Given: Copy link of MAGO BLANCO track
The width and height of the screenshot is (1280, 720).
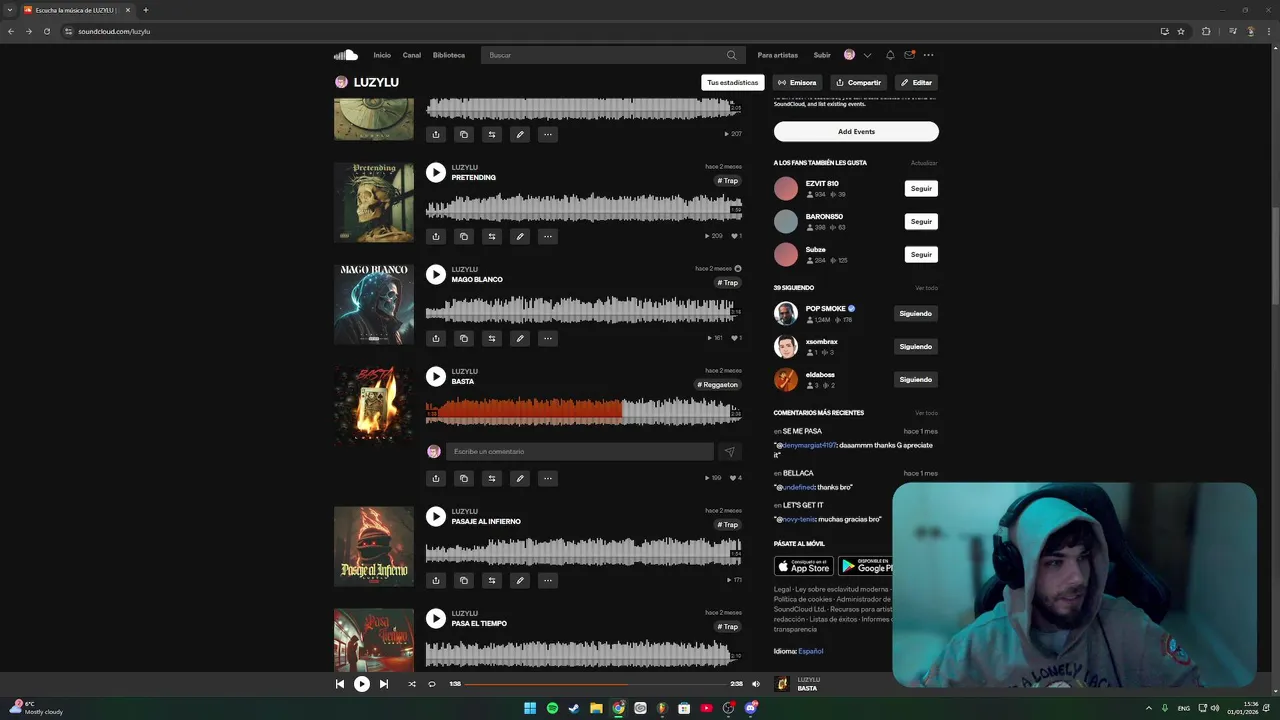Looking at the screenshot, I should pyautogui.click(x=464, y=338).
